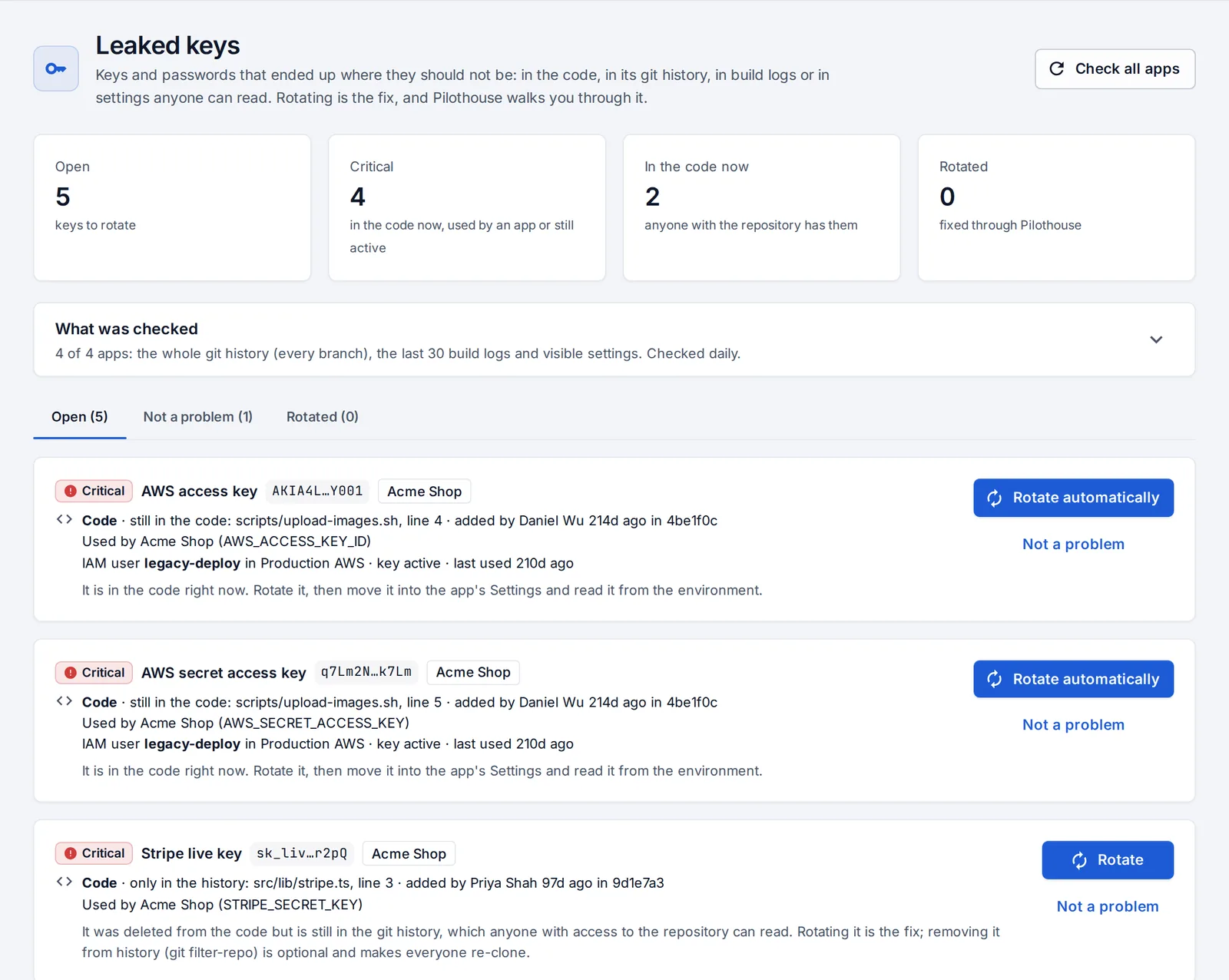Click the text 'Used by Acme Shop (AWS_ACCESS_KEY_ID)'

click(227, 541)
